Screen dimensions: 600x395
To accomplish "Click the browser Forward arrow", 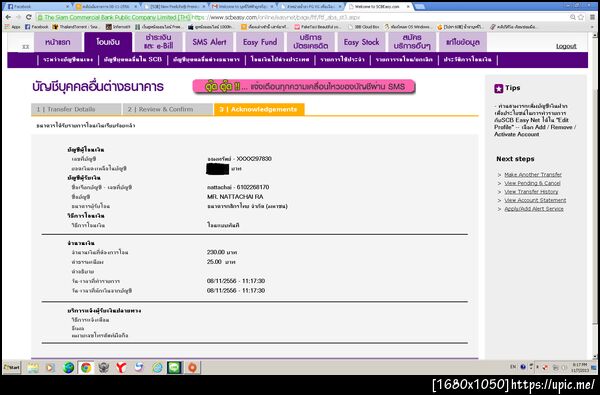I will [18, 17].
